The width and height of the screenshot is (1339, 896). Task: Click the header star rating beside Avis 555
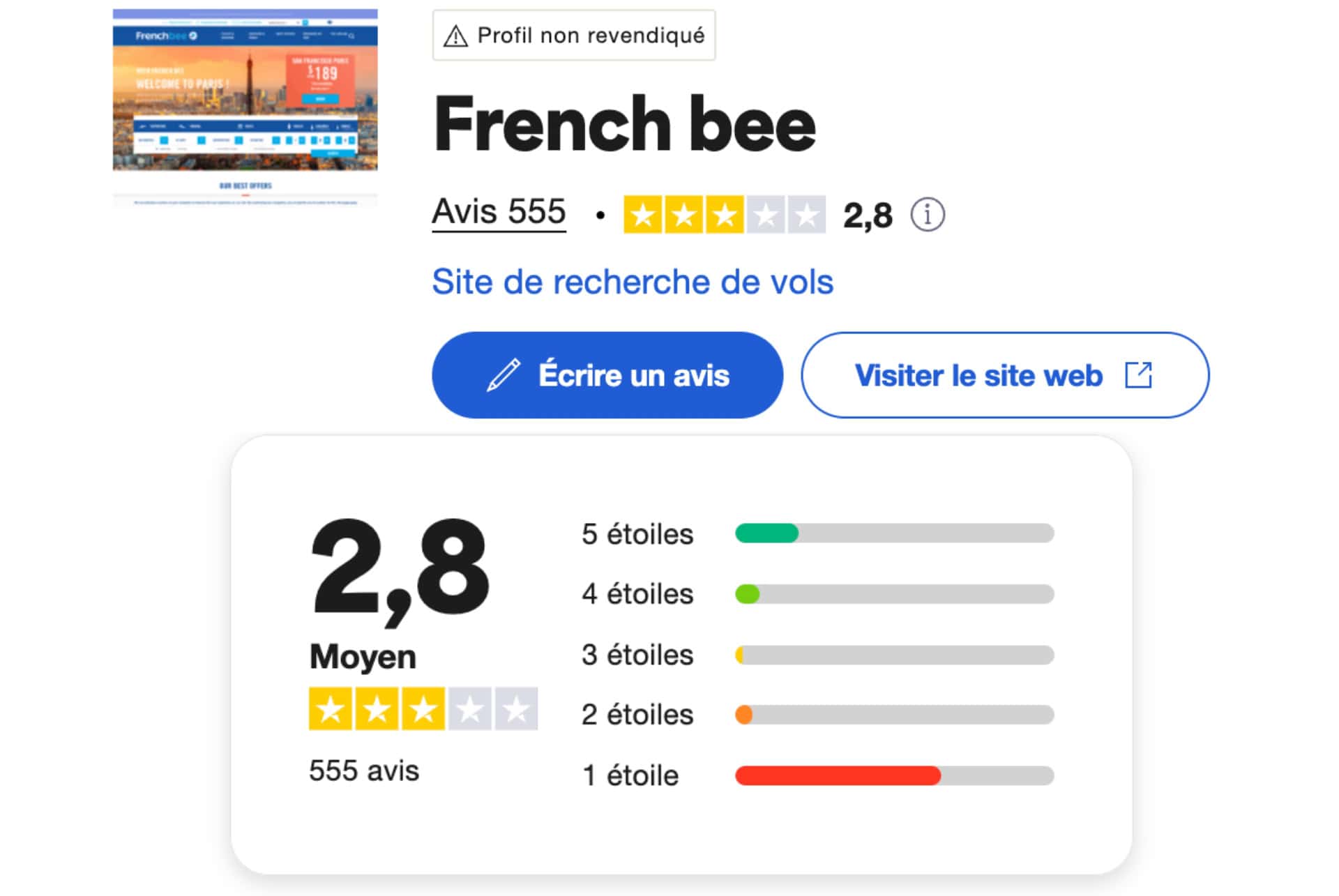724,215
